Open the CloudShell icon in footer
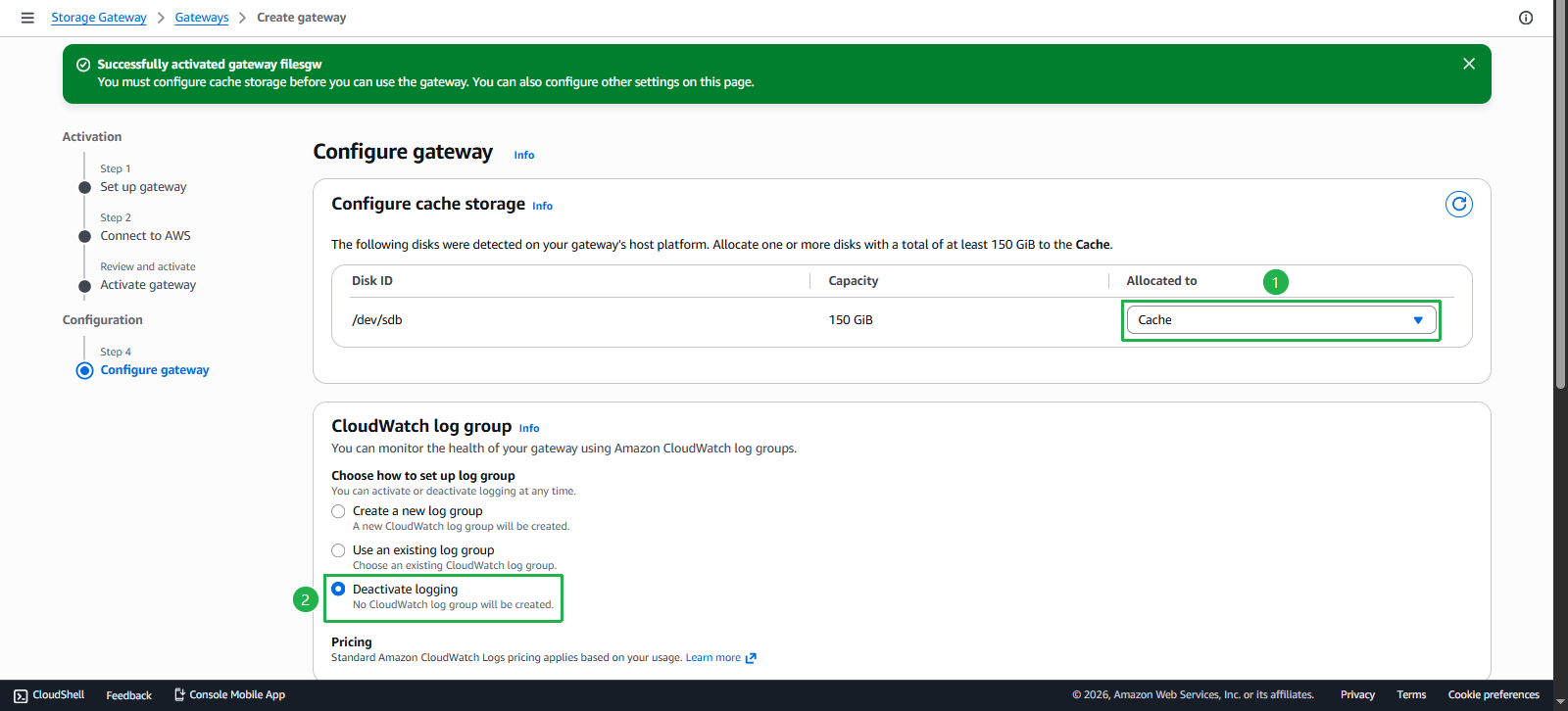Image resolution: width=1568 pixels, height=711 pixels. (21, 695)
